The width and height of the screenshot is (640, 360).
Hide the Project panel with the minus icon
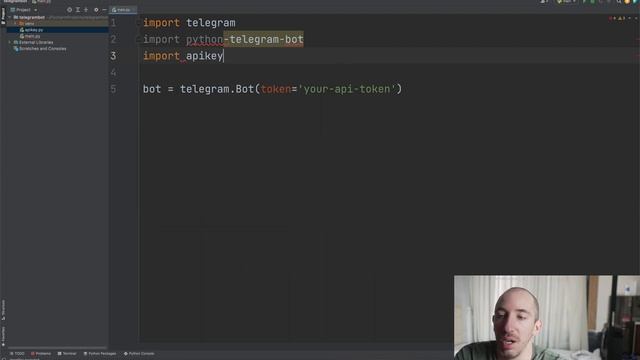click(x=104, y=9)
